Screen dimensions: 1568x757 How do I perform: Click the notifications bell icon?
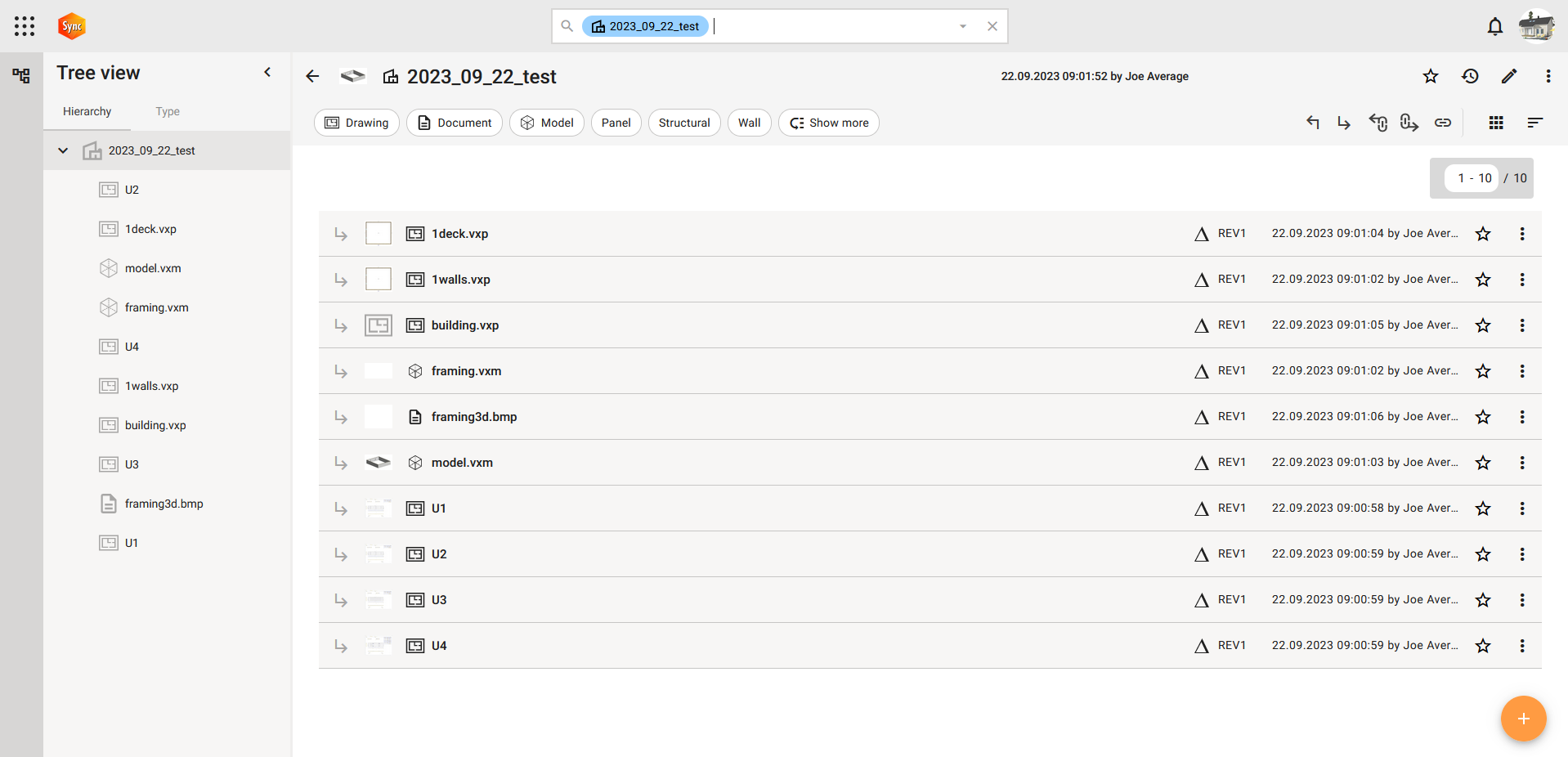pyautogui.click(x=1494, y=26)
